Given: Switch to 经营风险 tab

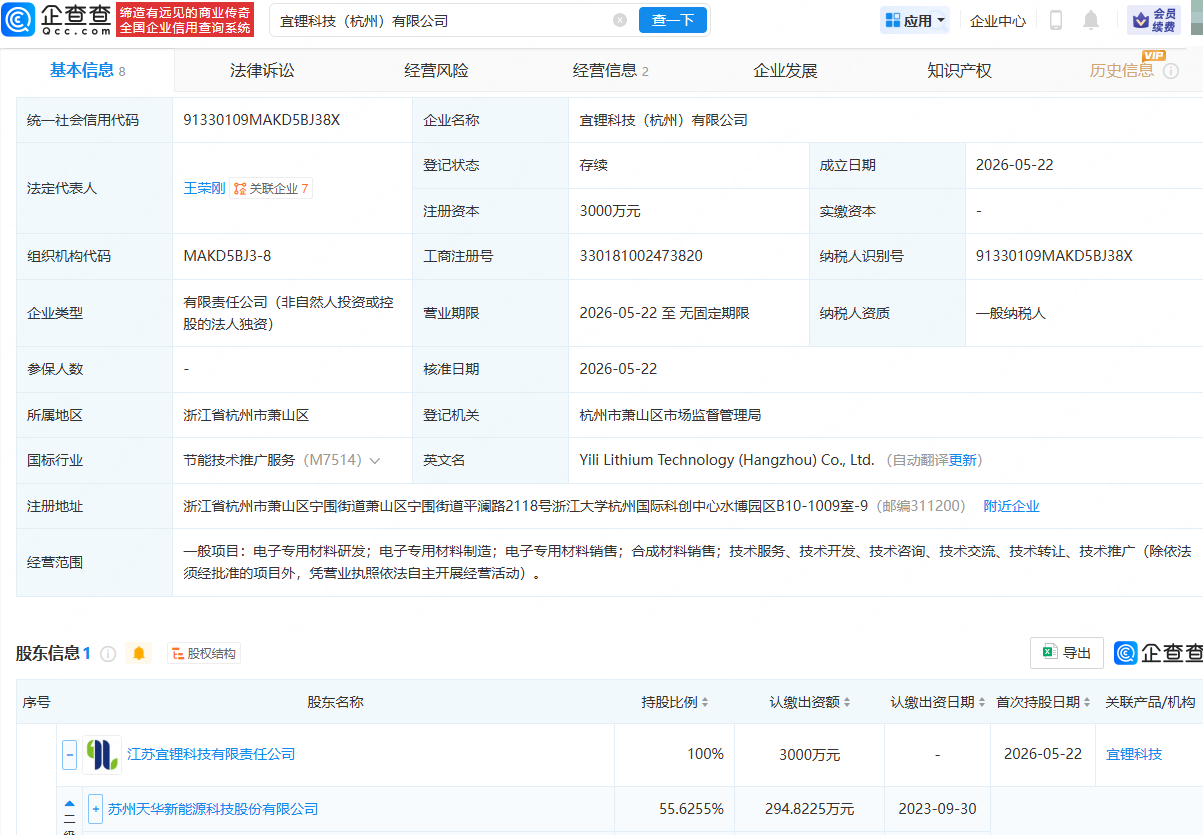Looking at the screenshot, I should pos(436,70).
